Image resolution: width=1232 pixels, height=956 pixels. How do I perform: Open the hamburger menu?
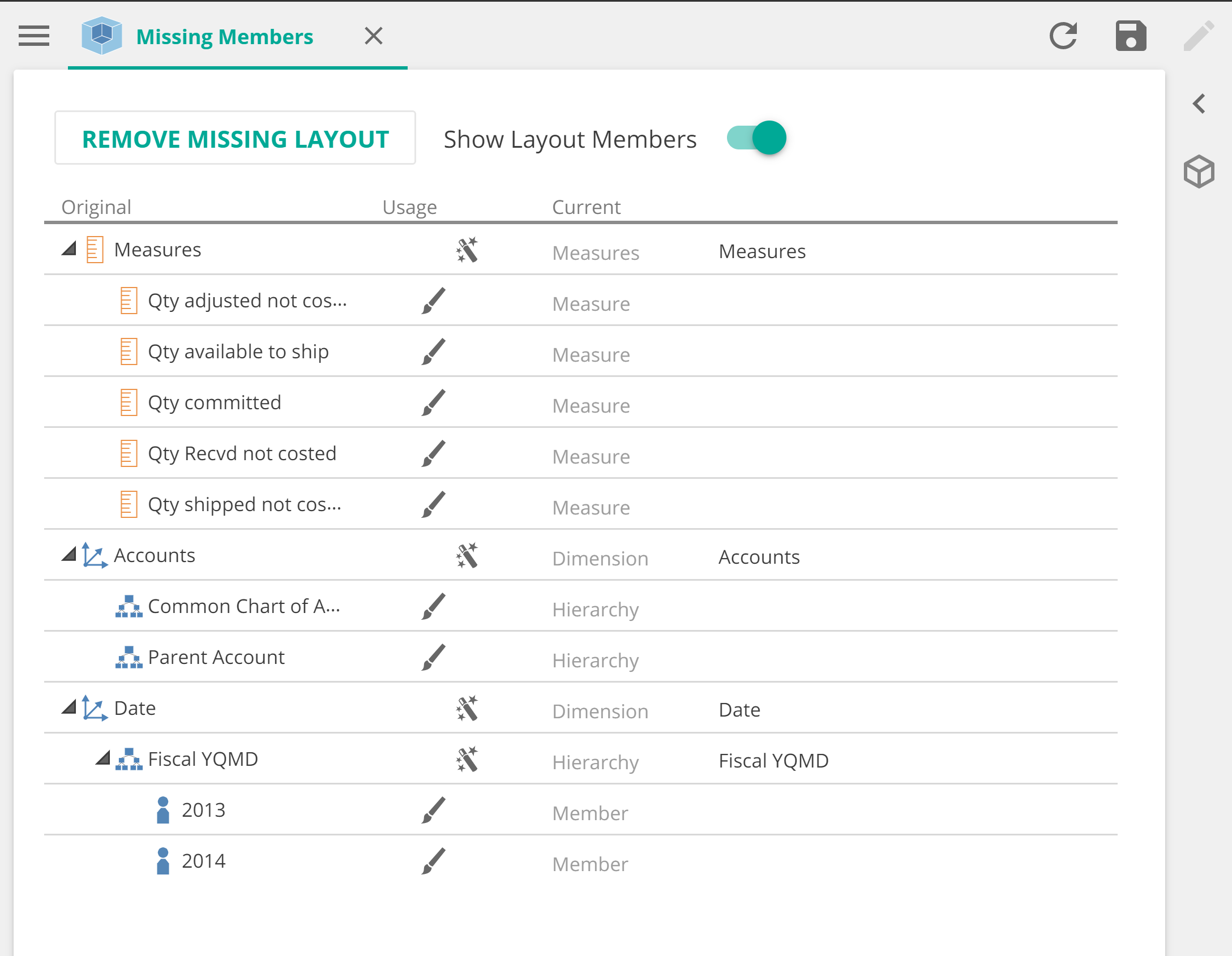(34, 36)
